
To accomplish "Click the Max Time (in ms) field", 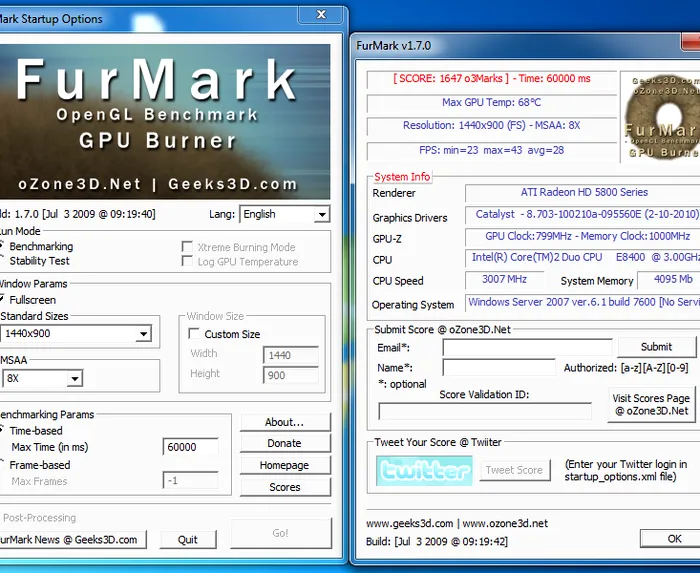I will pos(191,447).
